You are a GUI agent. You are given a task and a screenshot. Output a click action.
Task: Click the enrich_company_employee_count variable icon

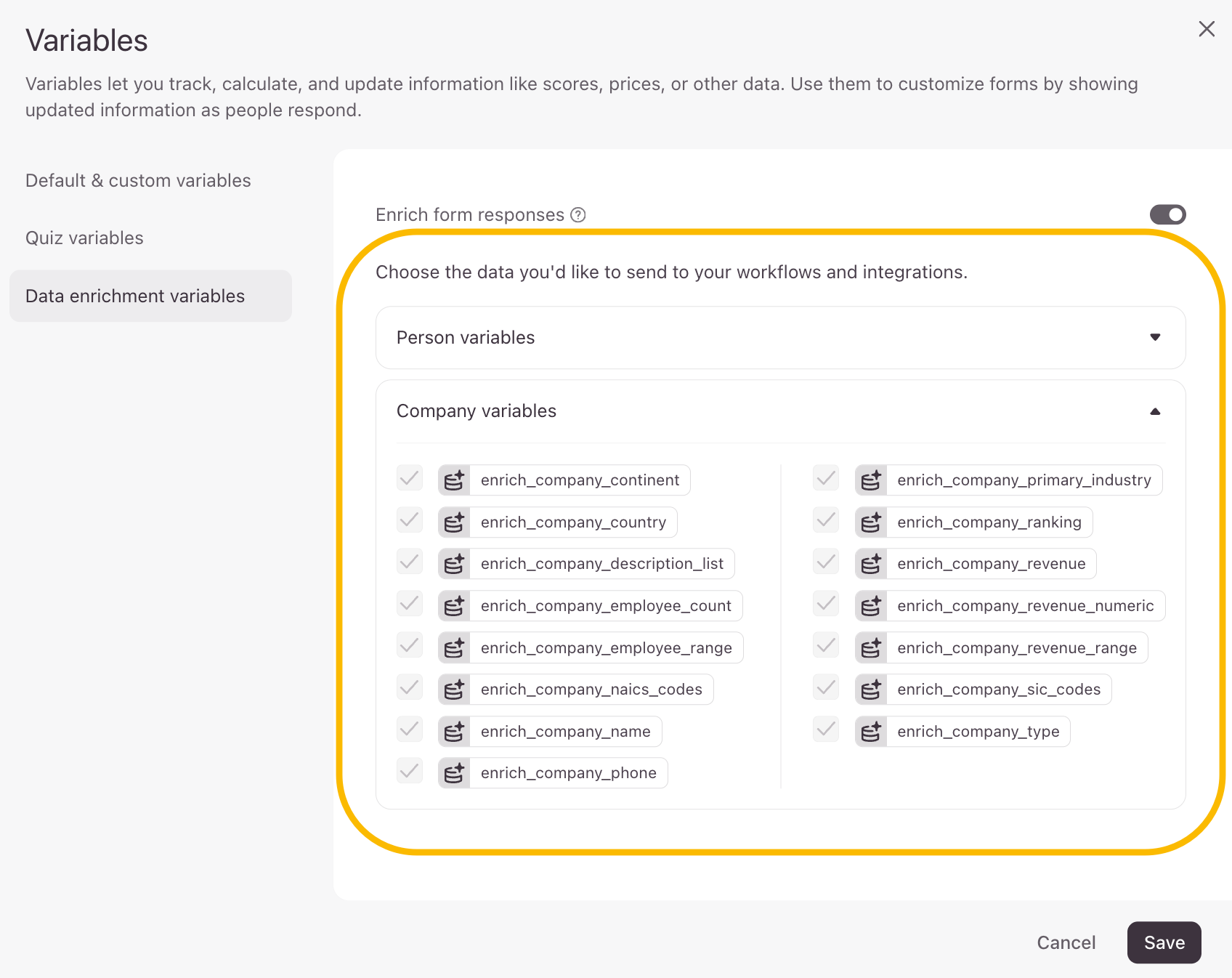454,606
